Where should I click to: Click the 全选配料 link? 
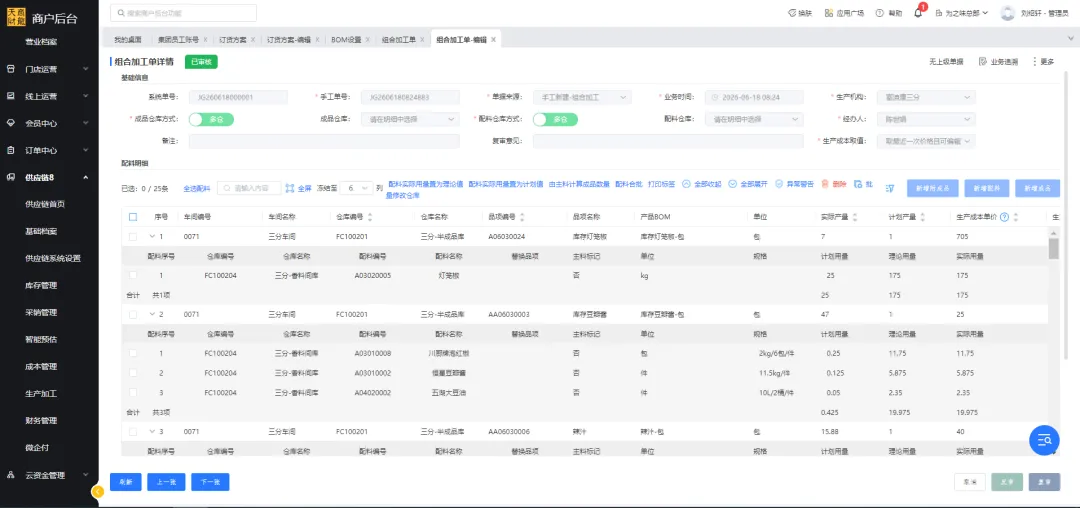point(197,188)
